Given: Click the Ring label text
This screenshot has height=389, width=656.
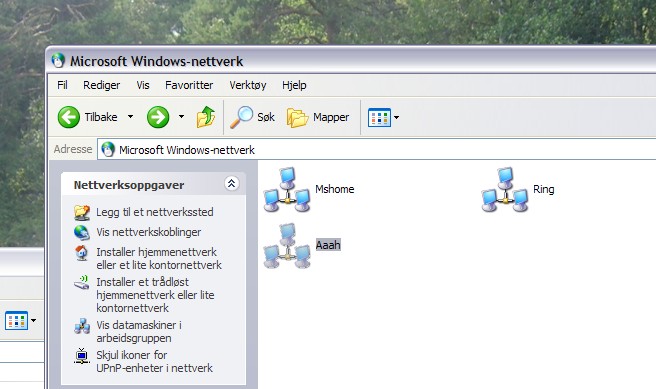Looking at the screenshot, I should (x=543, y=189).
